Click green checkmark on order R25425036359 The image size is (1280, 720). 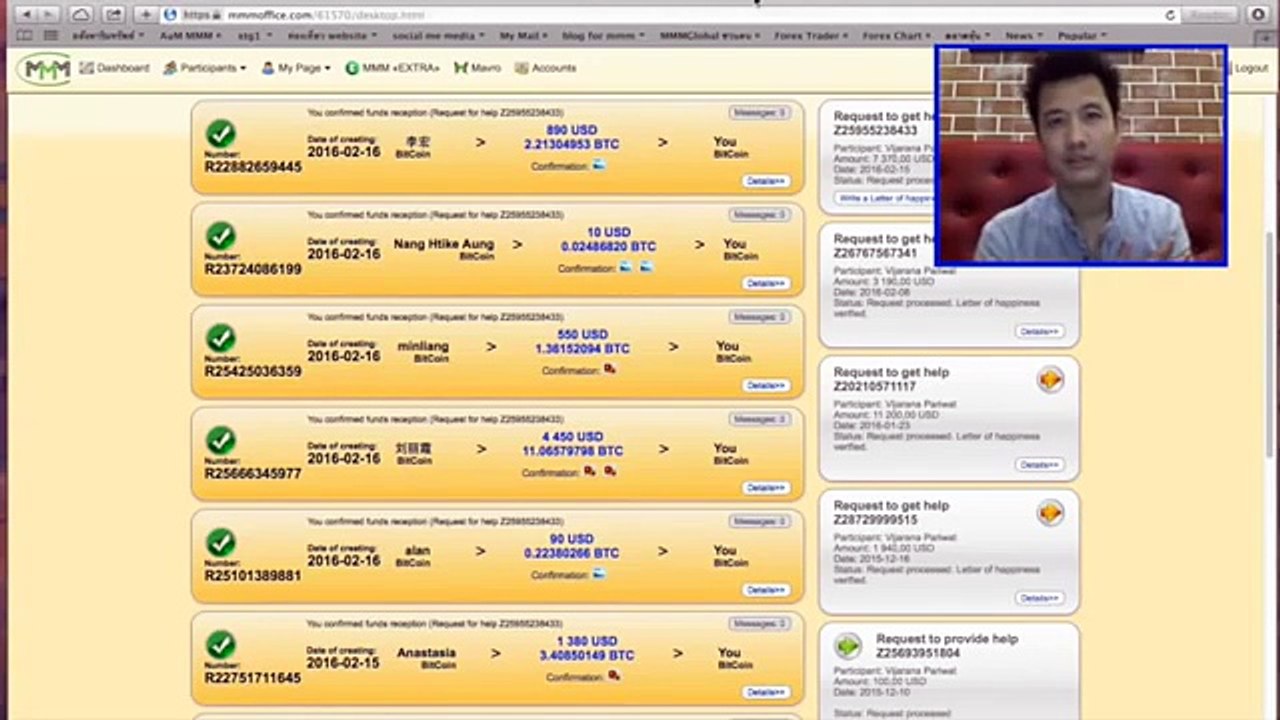tap(221, 338)
